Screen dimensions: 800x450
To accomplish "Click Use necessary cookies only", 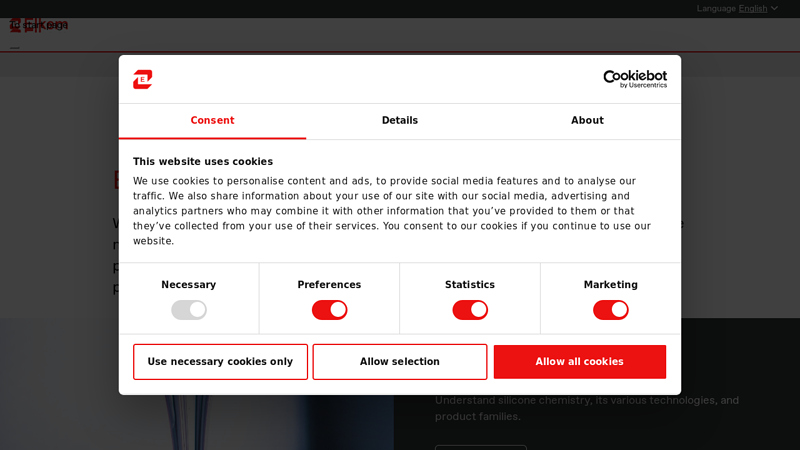I will click(220, 362).
